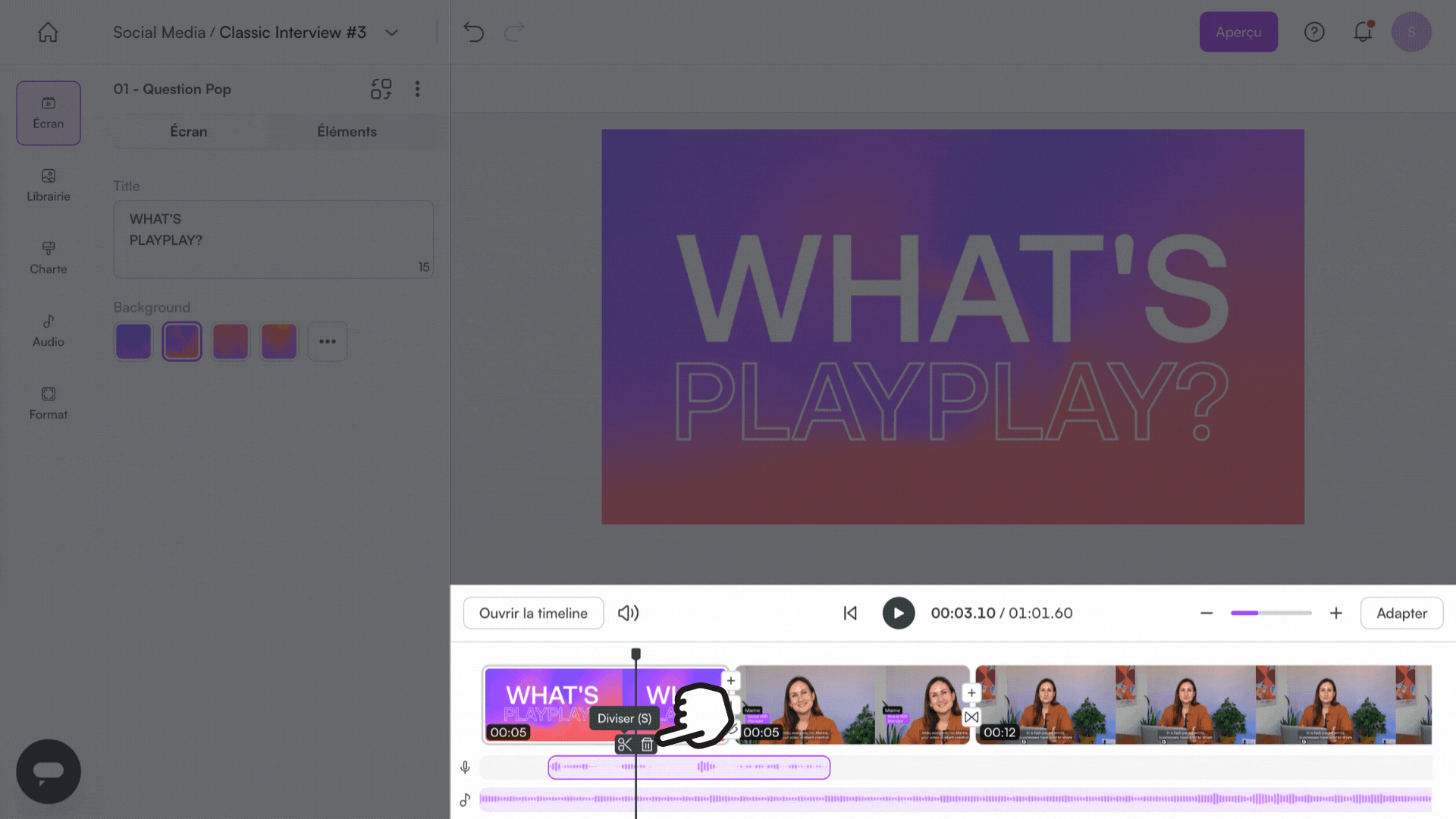
Task: Show more background options ellipsis
Action: tap(328, 341)
